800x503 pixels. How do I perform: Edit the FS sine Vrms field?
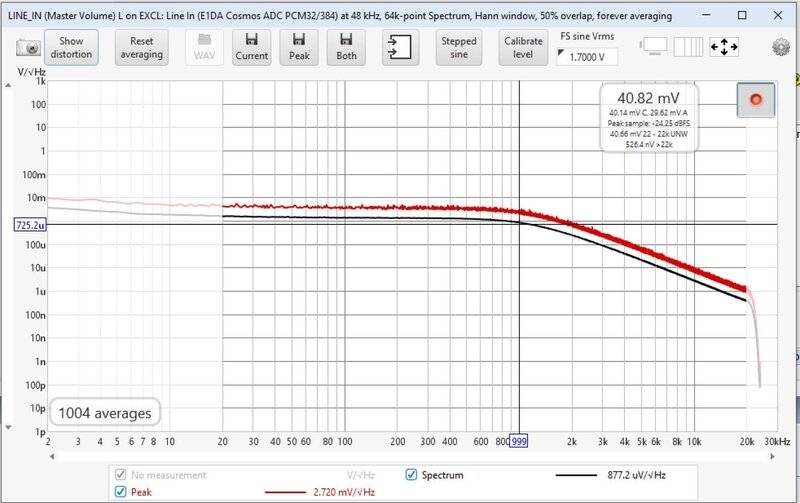point(587,57)
